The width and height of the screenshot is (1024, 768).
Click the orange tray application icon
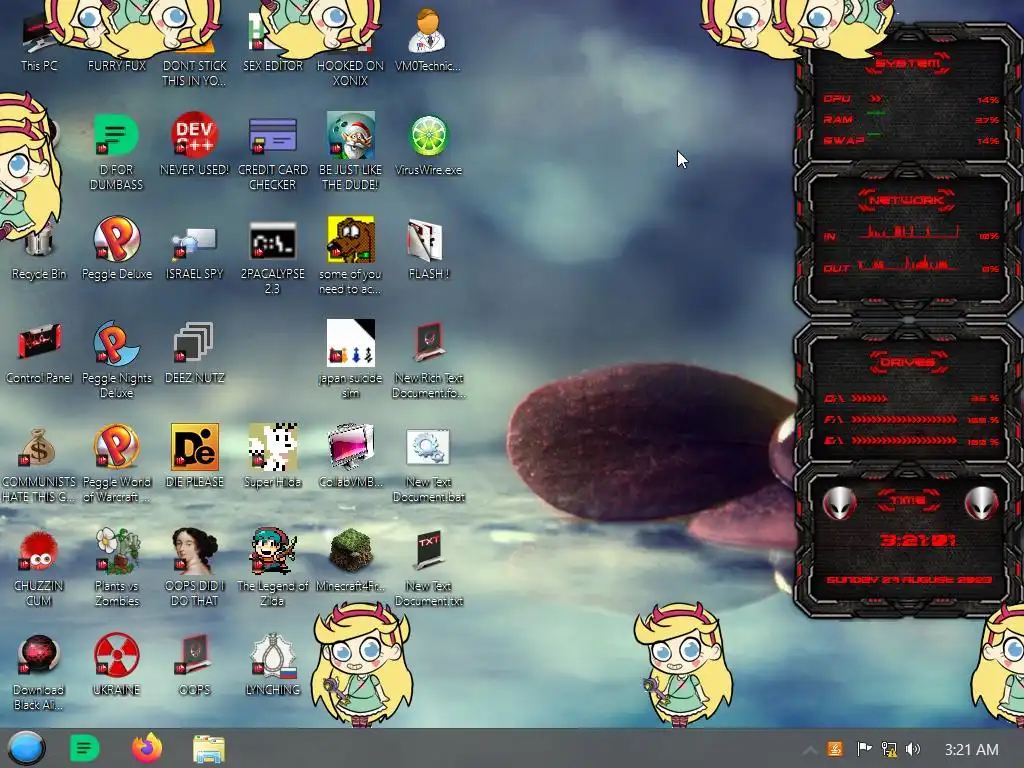(x=835, y=749)
